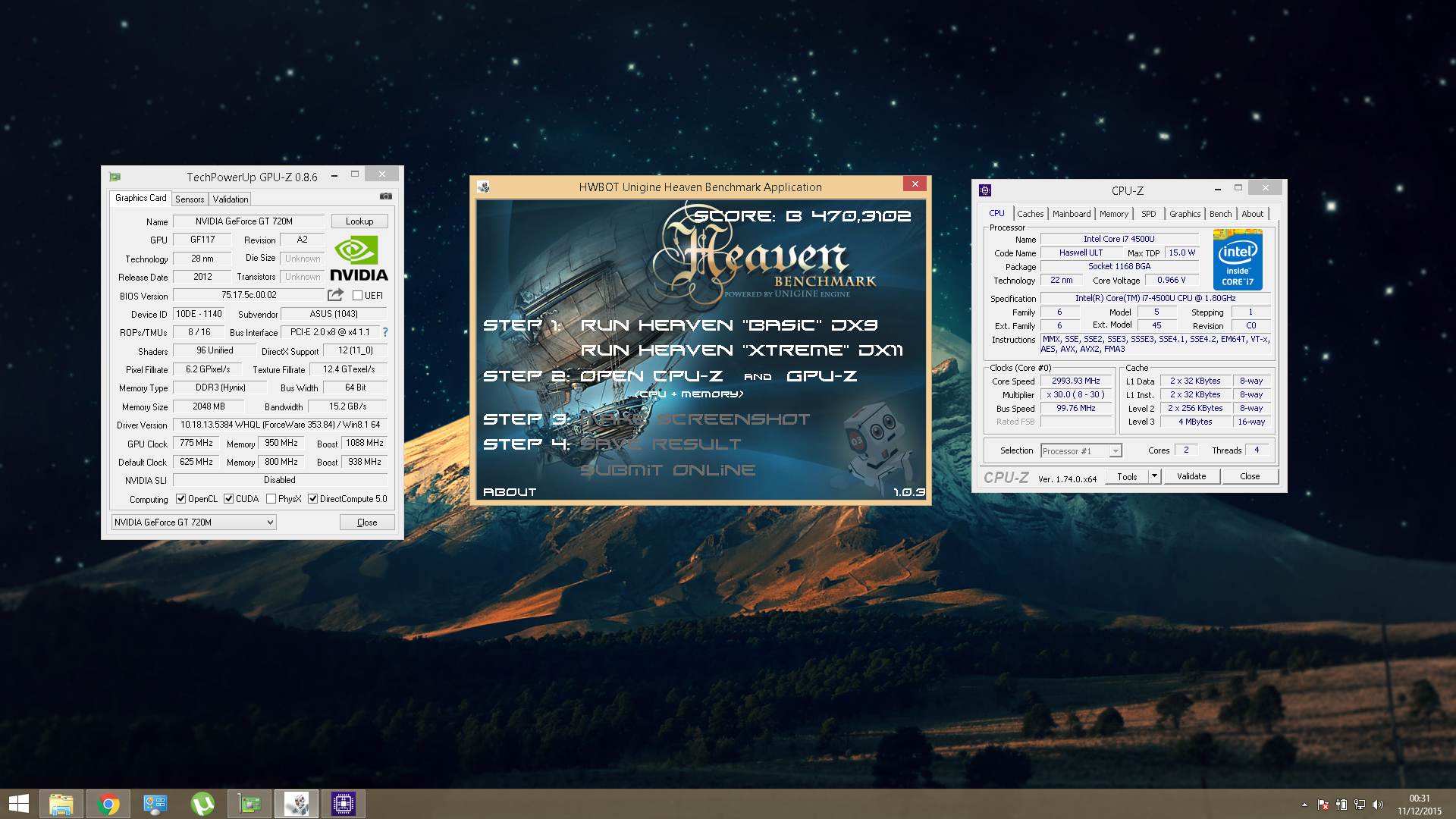Viewport: 1456px width, 819px height.
Task: Click SAVE RESULT in Heaven step 4
Action: pos(661,444)
